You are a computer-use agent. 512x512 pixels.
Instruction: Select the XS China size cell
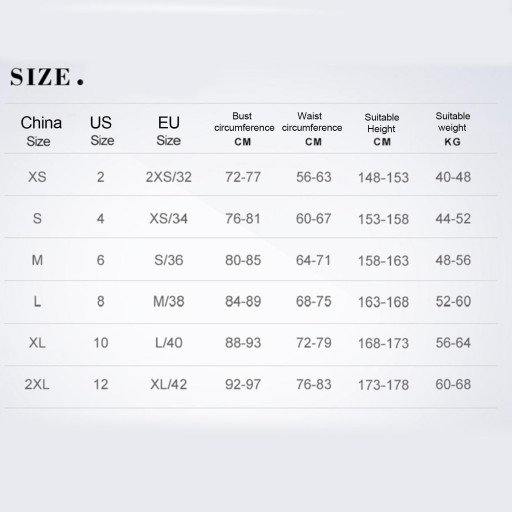pyautogui.click(x=37, y=177)
